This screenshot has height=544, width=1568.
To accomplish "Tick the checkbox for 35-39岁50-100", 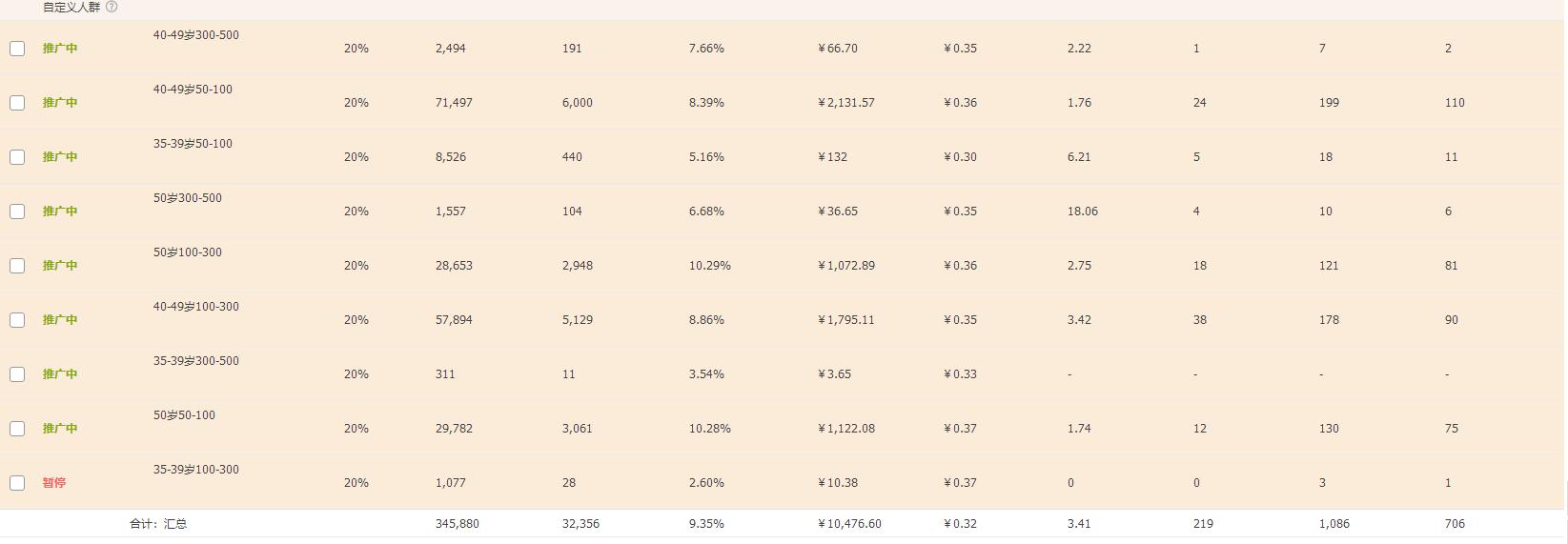I will (17, 157).
